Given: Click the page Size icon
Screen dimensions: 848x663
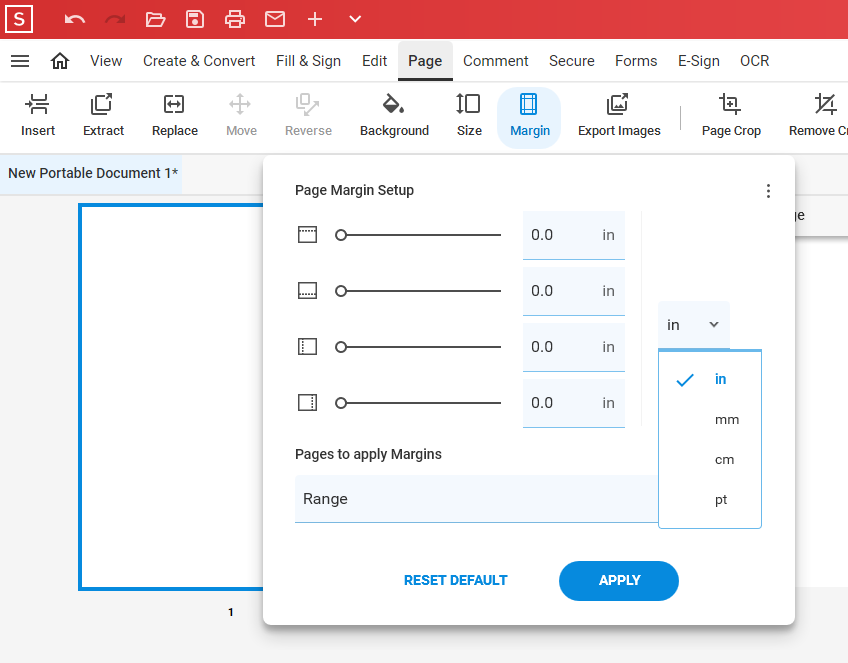Looking at the screenshot, I should (x=468, y=105).
